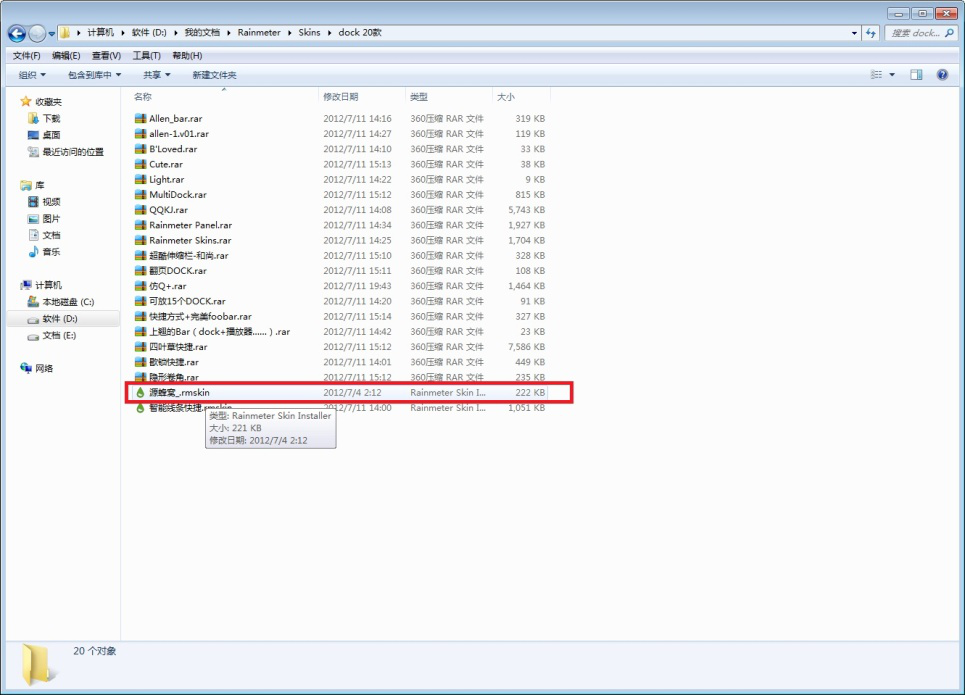
Task: Expand the 共享 toolbar dropdown
Action: point(156,75)
